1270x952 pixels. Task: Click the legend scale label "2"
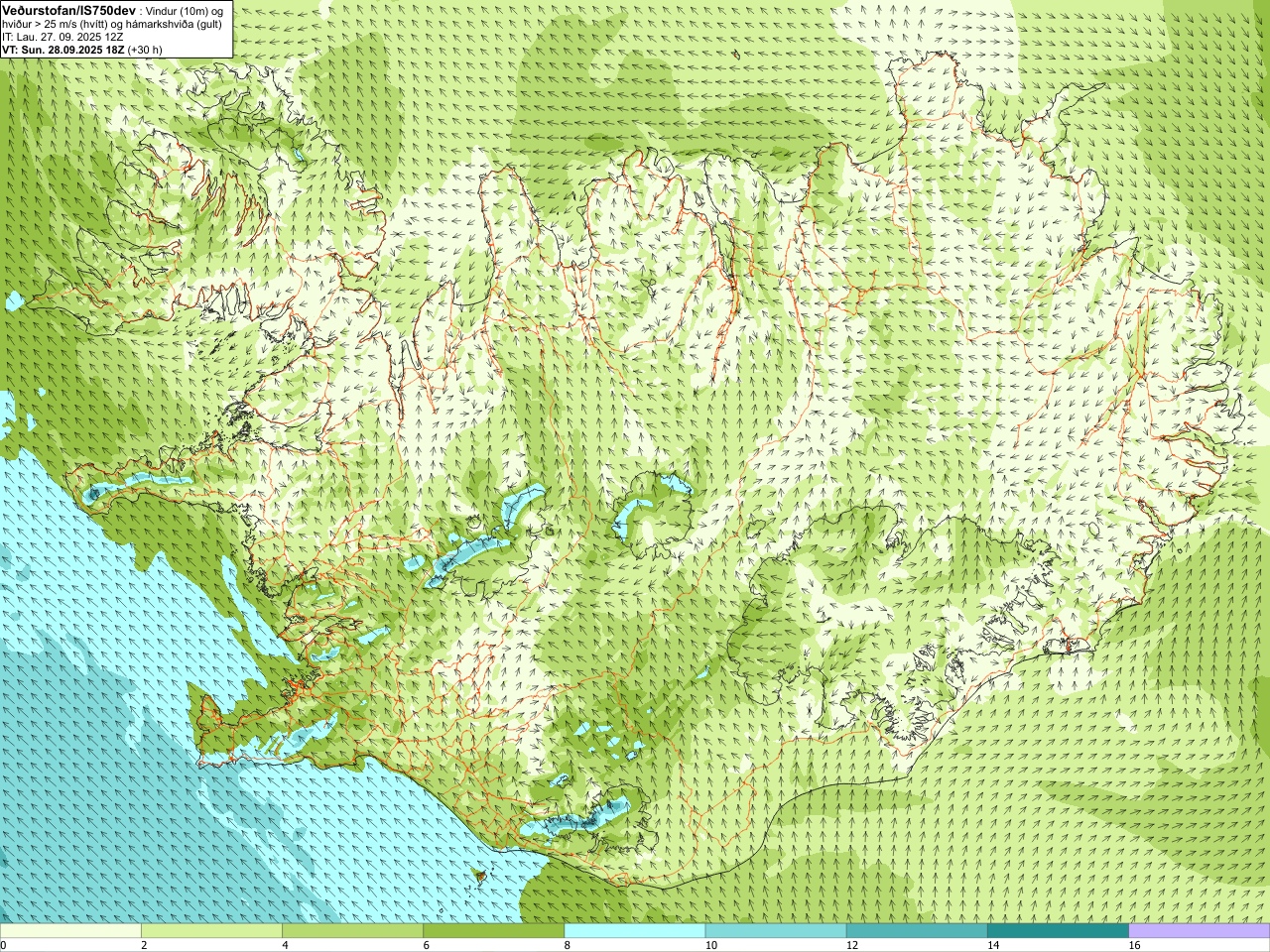(x=144, y=946)
